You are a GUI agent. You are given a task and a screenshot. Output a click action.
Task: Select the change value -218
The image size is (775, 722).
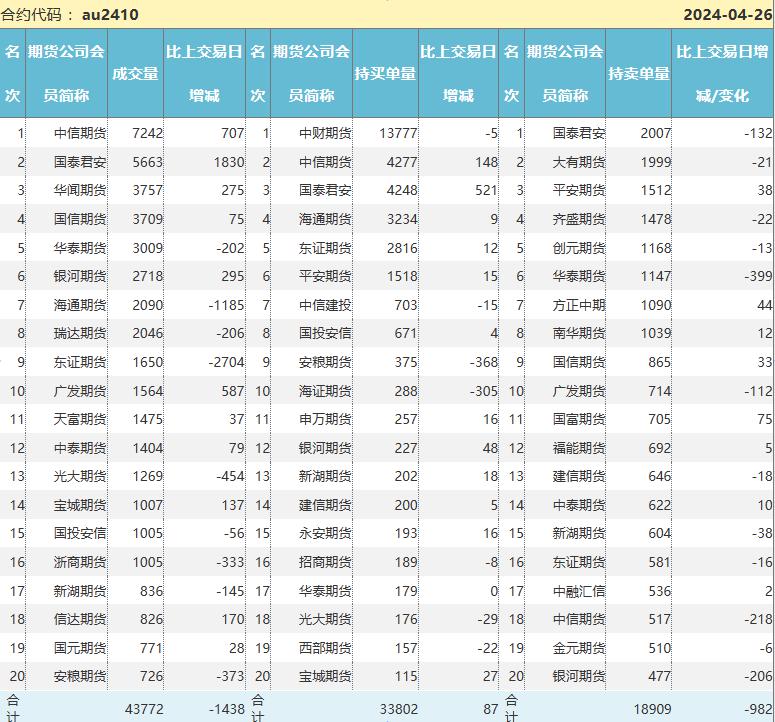click(758, 619)
